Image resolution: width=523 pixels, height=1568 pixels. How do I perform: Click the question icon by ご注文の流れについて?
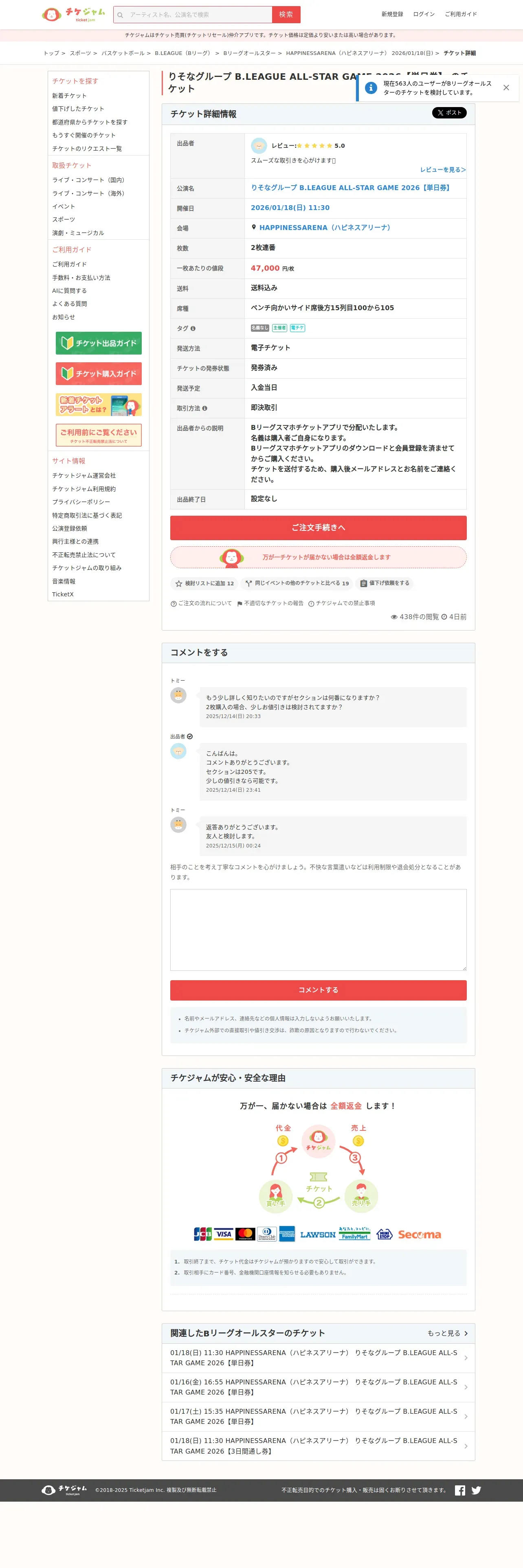click(174, 604)
